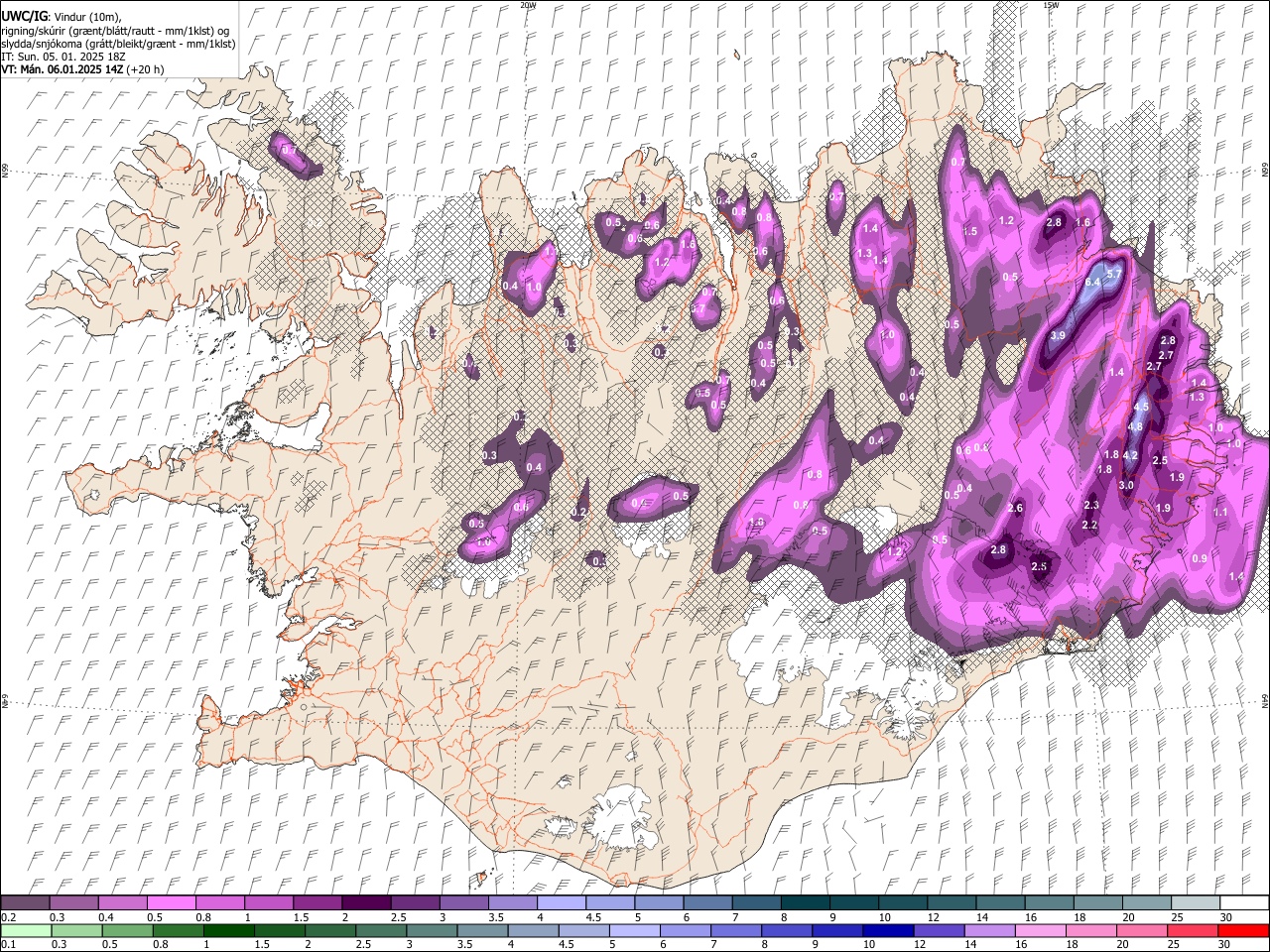This screenshot has width=1270, height=952.
Task: Click upper legend swatch between 0.2 and 0.3
Action: point(25,902)
